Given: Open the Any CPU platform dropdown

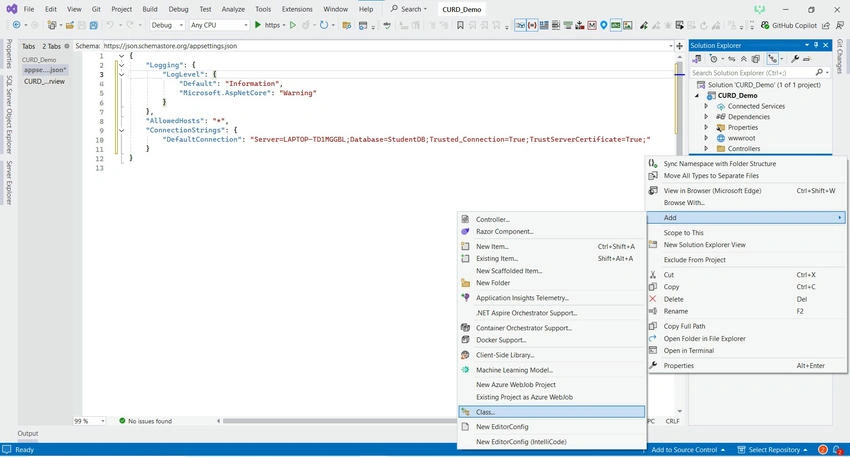Looking at the screenshot, I should coord(219,25).
